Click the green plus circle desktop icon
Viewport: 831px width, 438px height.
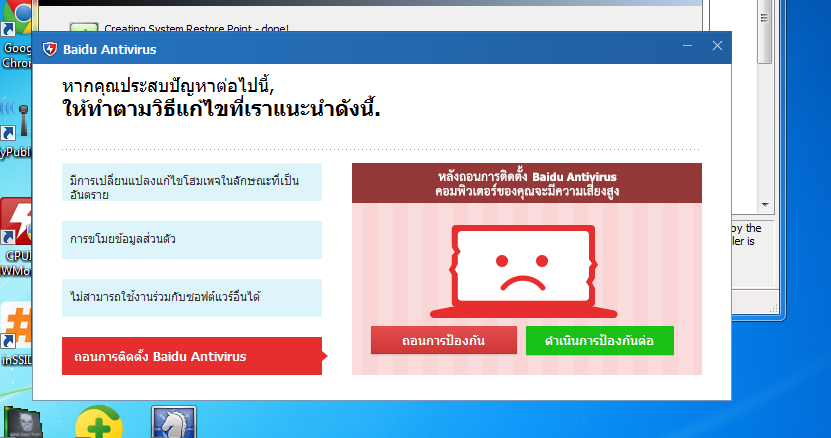[x=99, y=423]
